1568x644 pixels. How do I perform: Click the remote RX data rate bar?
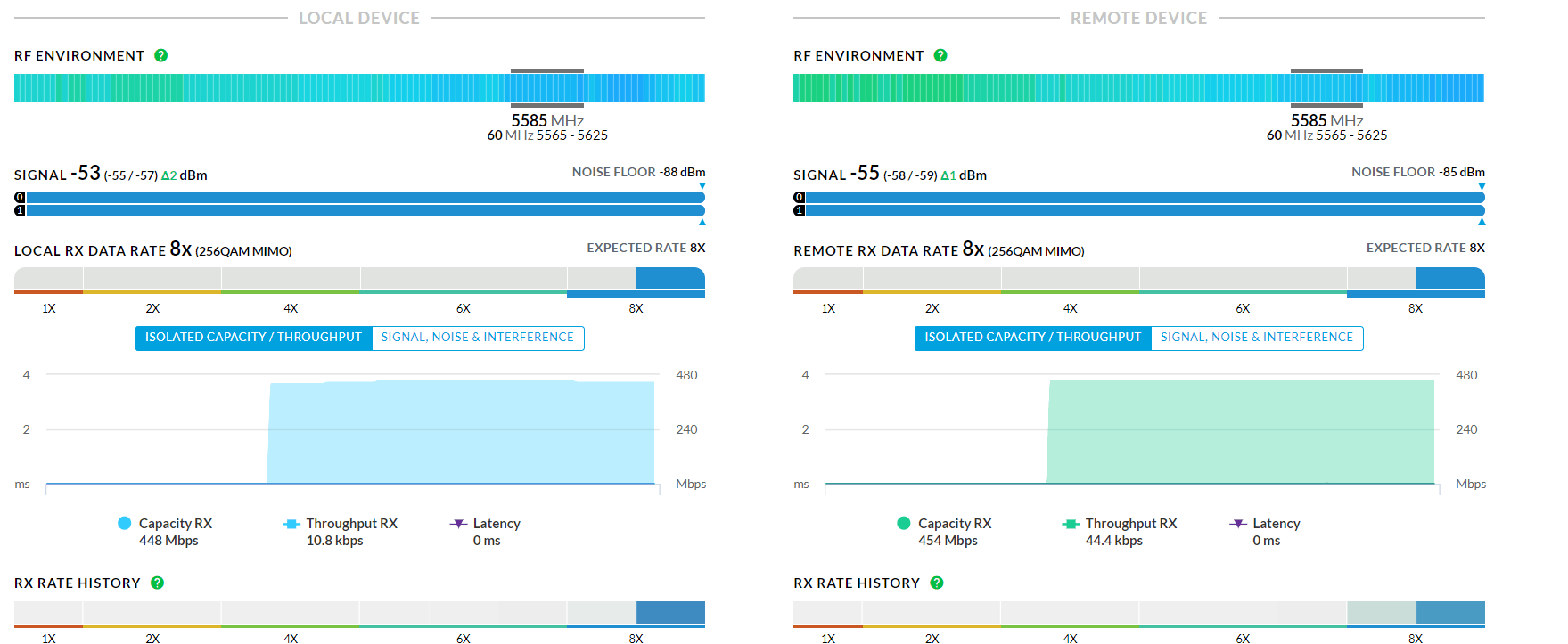[x=1139, y=281]
